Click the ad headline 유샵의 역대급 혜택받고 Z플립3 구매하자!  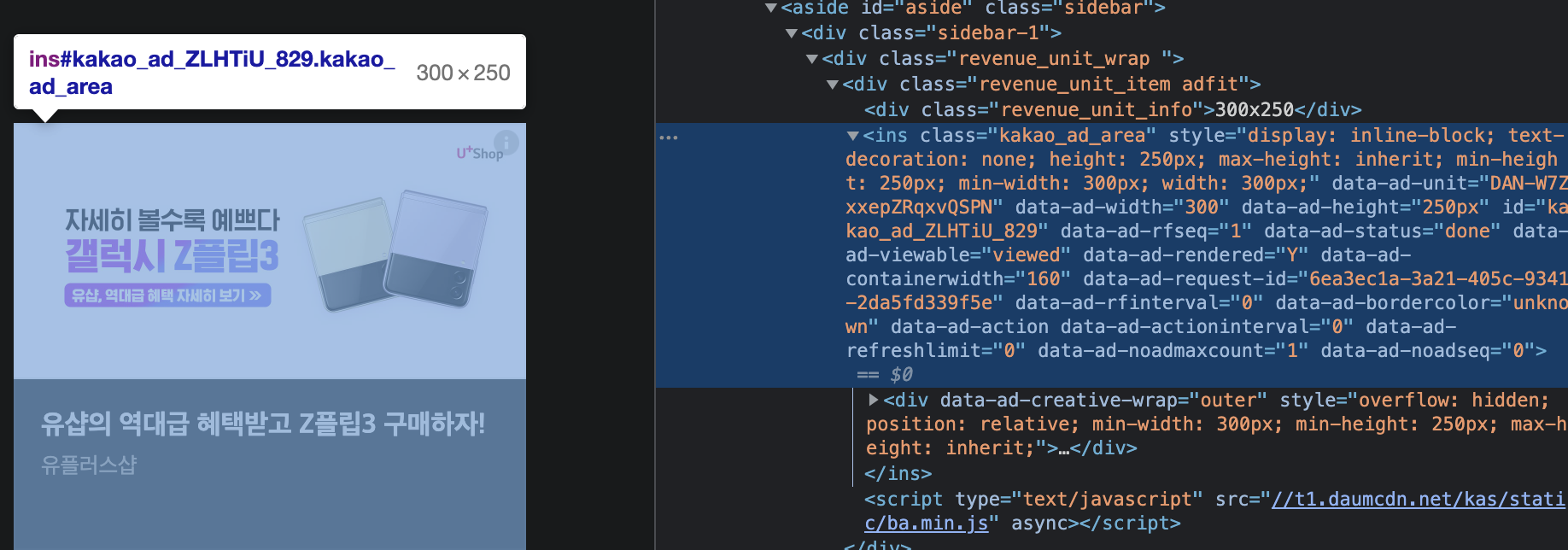[263, 424]
